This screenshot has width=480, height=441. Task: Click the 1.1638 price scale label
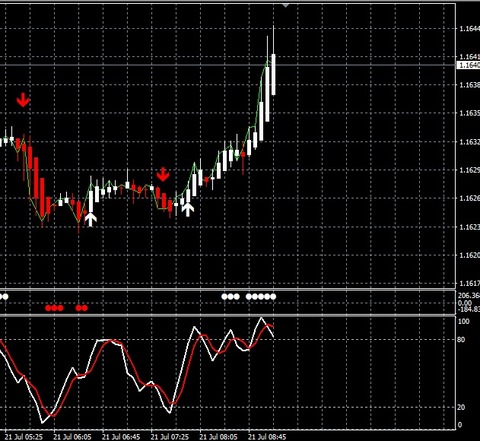click(x=470, y=85)
